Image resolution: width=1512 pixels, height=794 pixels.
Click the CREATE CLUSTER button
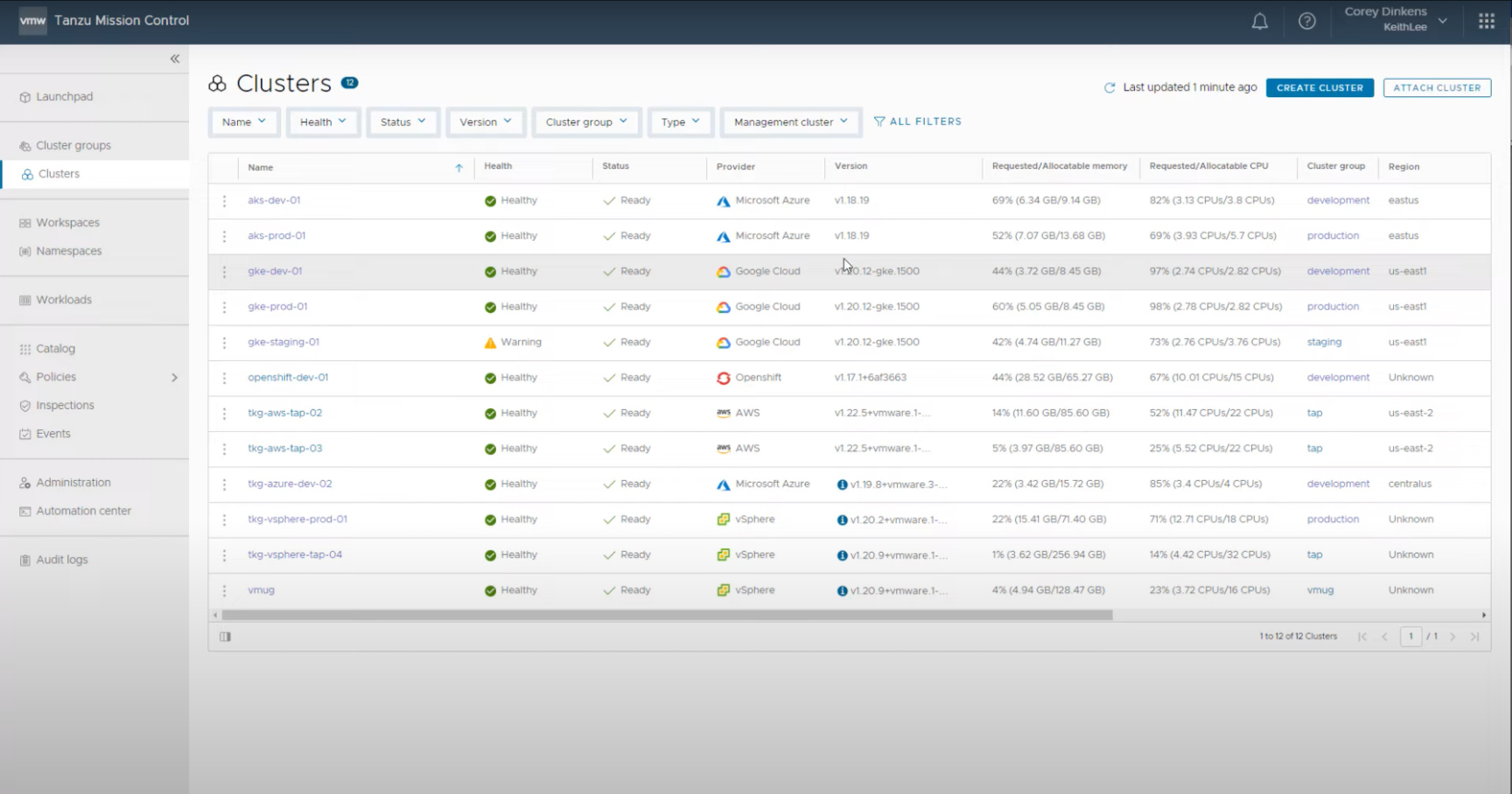(x=1319, y=88)
